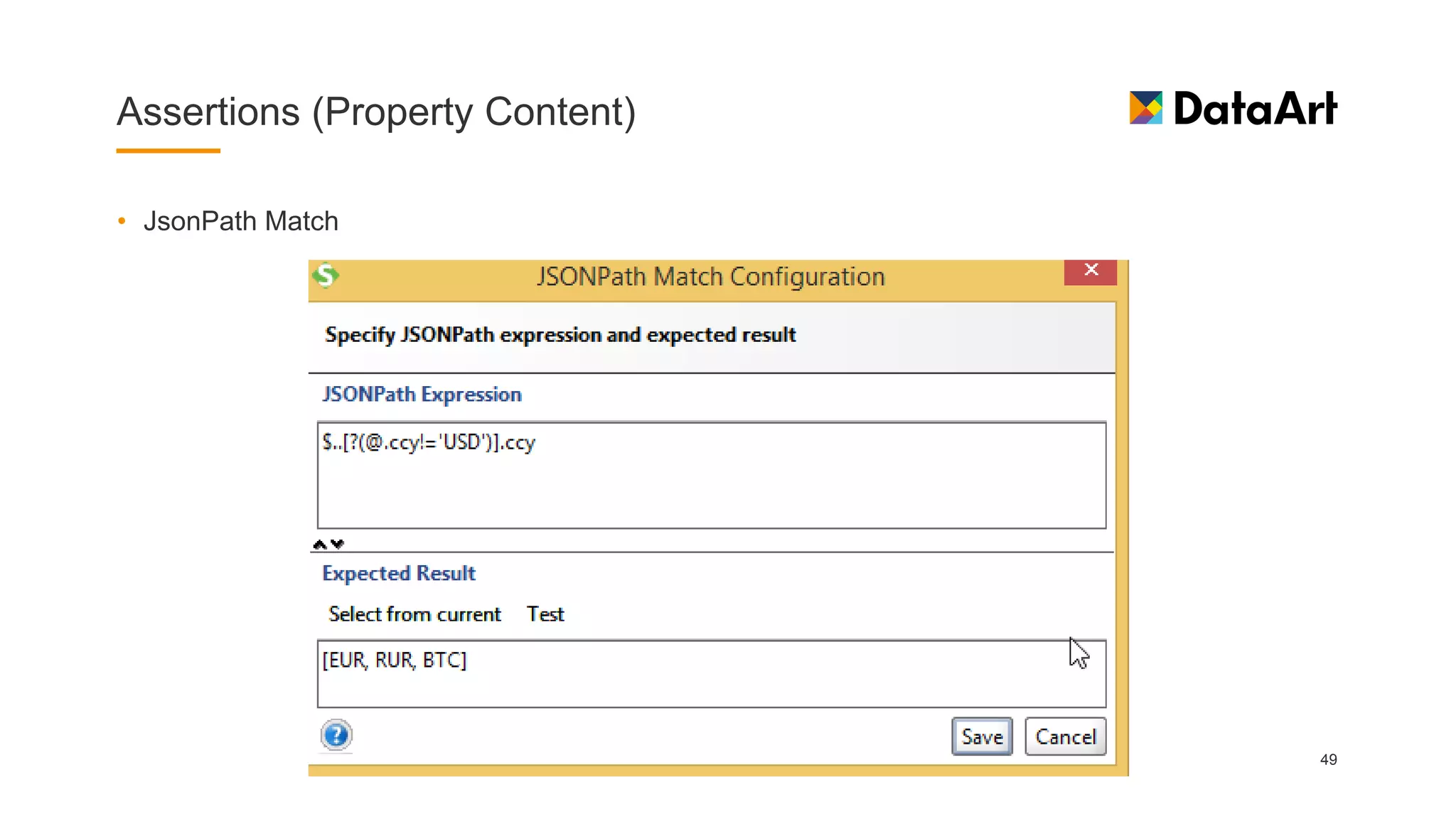Click the help question mark icon
Screen dimensions: 1456x819
336,735
